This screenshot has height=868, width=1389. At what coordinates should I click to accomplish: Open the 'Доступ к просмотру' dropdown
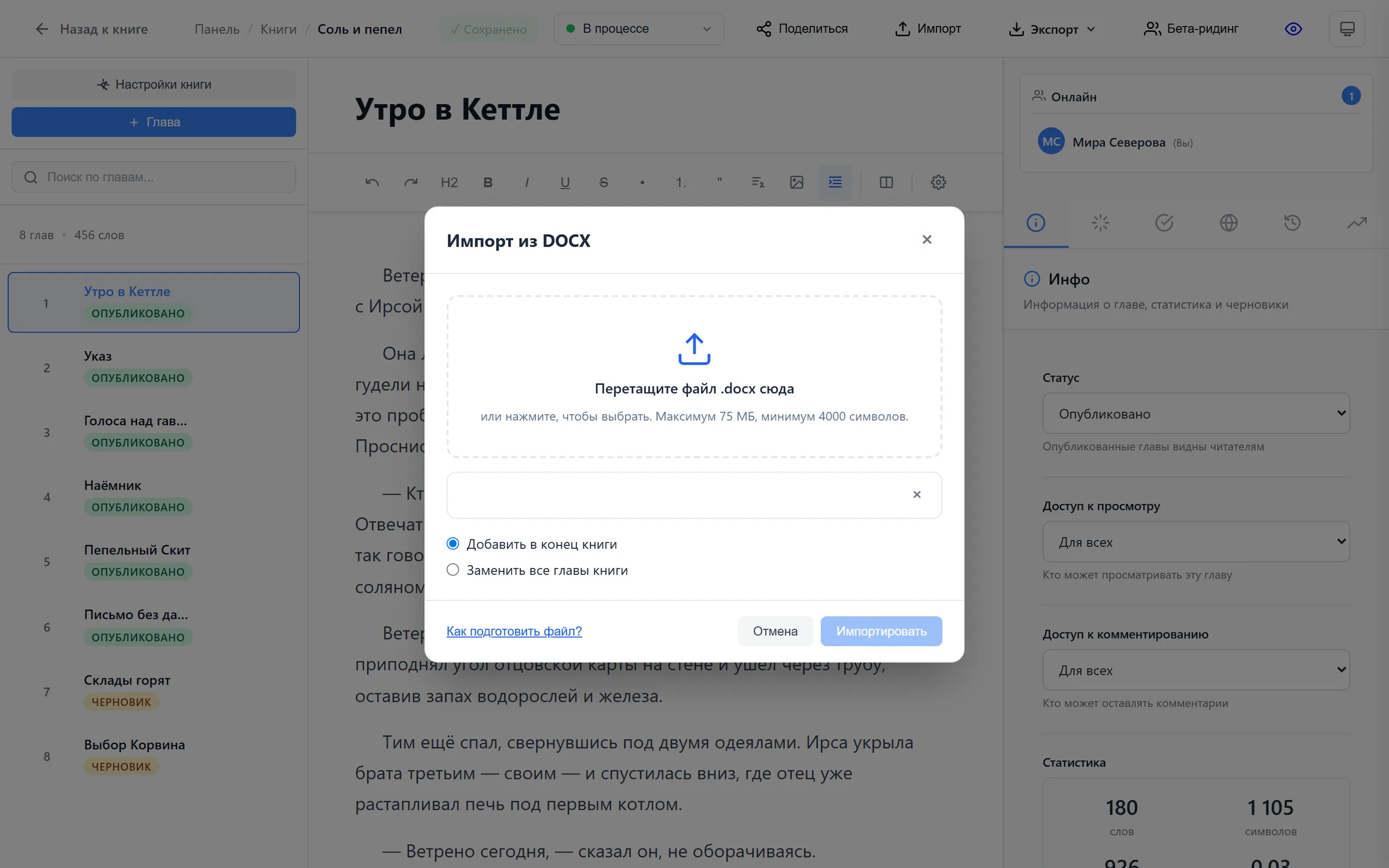tap(1196, 542)
